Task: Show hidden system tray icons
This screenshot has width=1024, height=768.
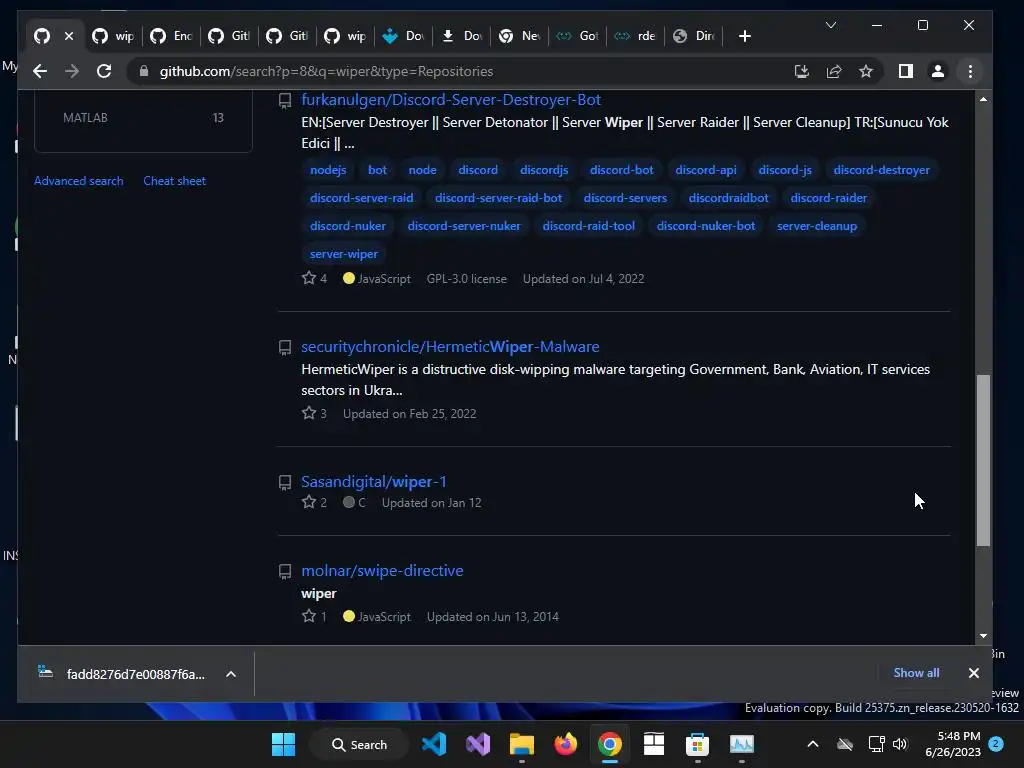Action: click(812, 744)
